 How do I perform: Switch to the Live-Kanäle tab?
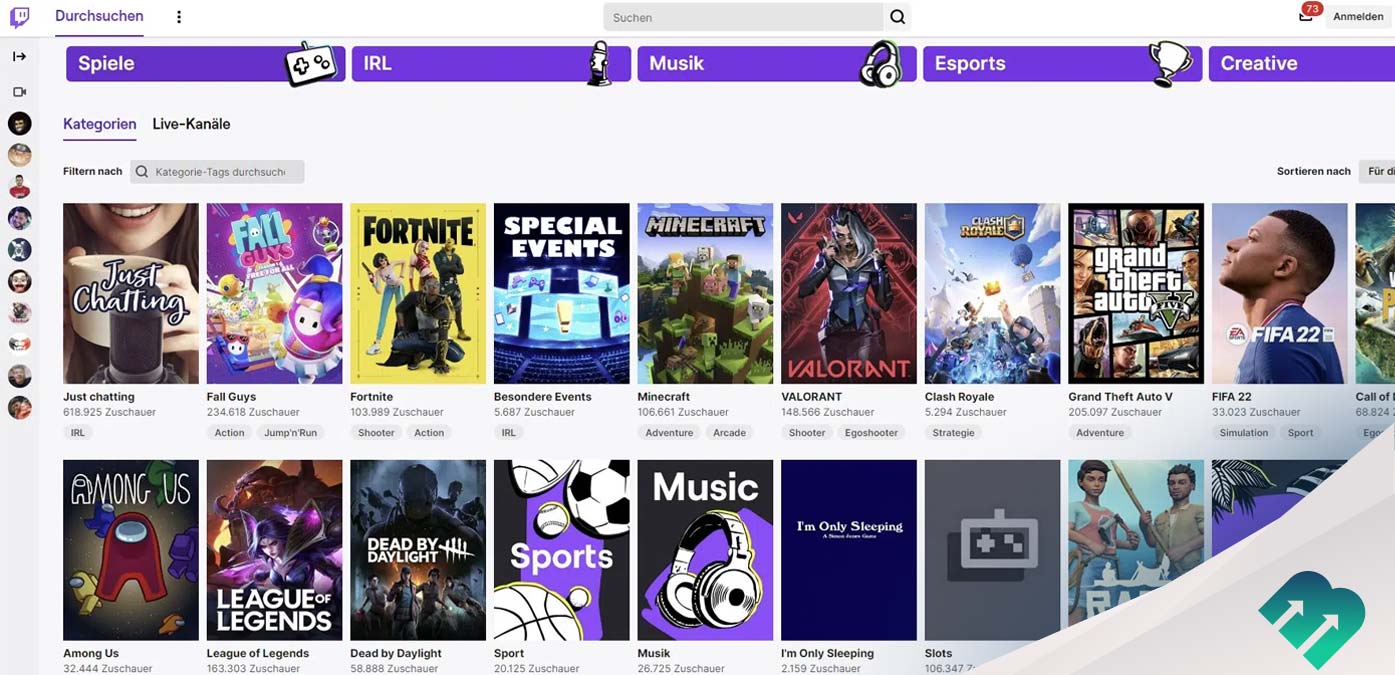point(191,124)
